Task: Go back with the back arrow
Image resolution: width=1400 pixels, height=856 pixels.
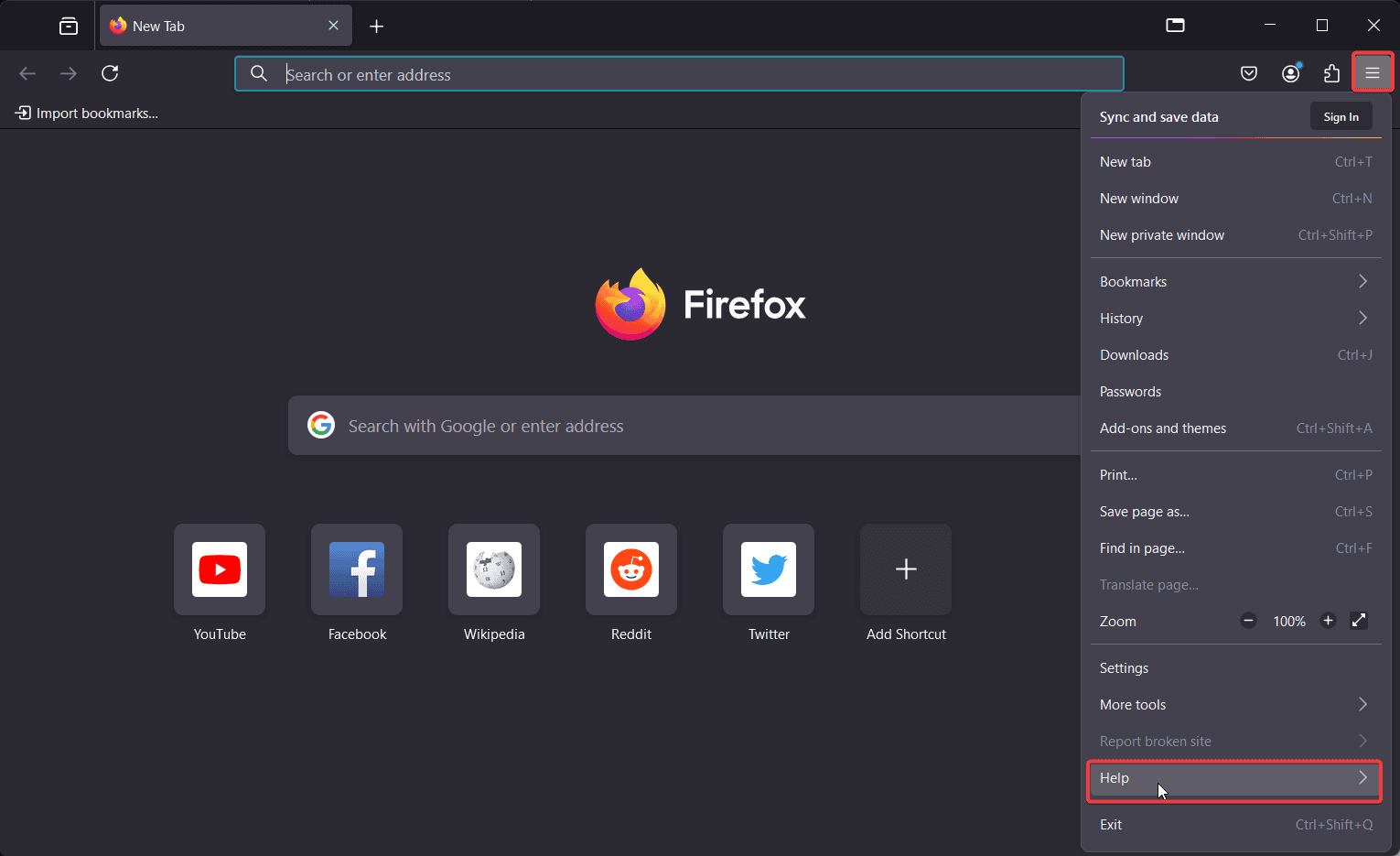Action: tap(27, 73)
